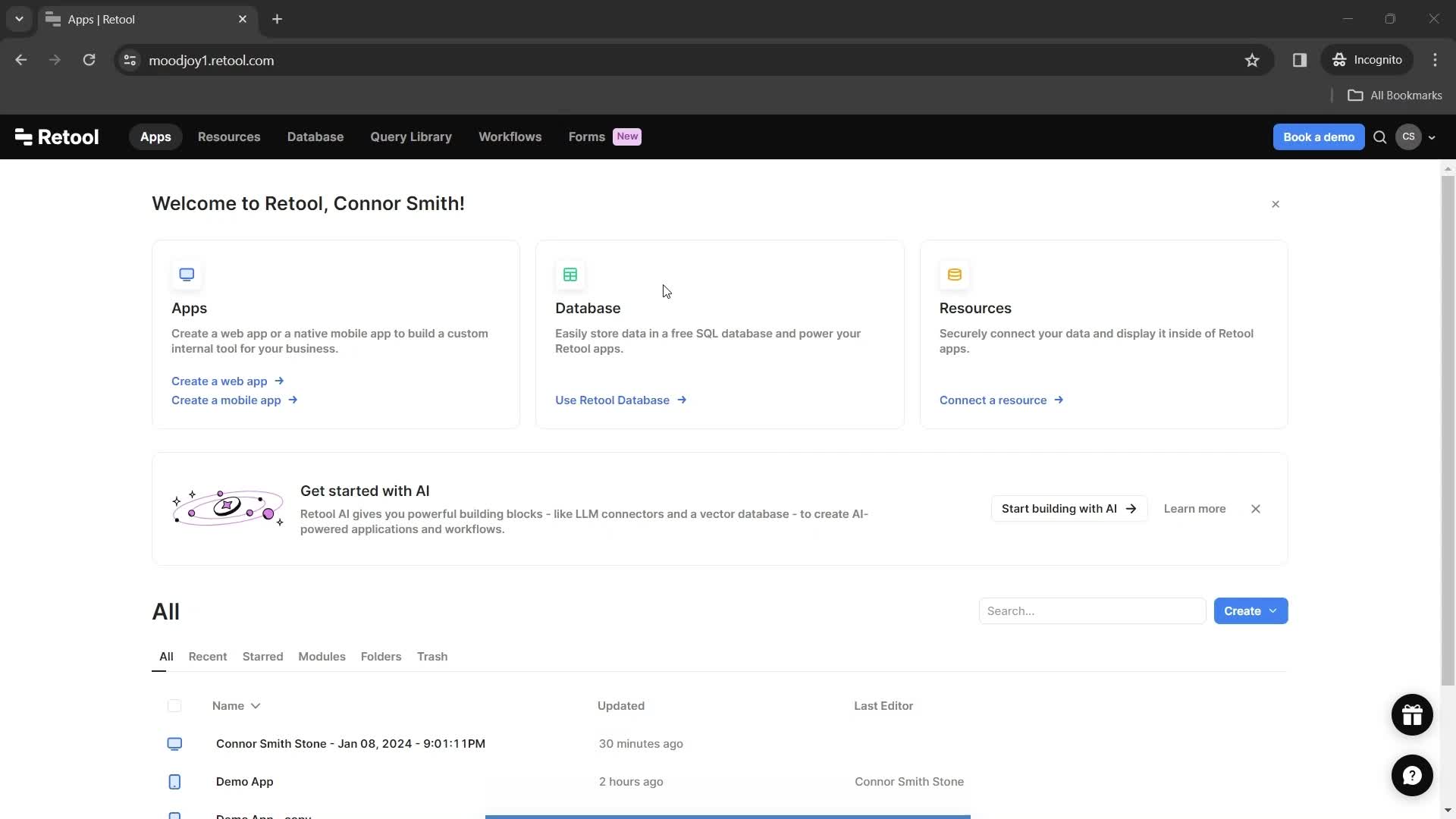The height and width of the screenshot is (819, 1456).
Task: Click the Start building with AI button
Action: tap(1068, 509)
